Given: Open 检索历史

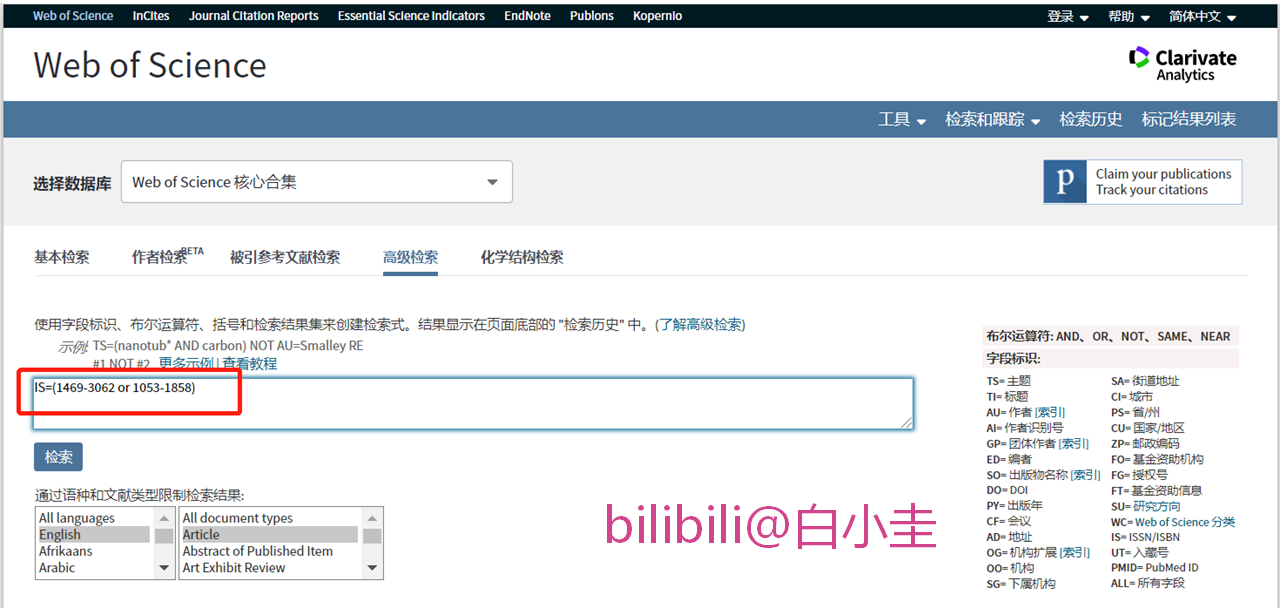Looking at the screenshot, I should [x=1091, y=119].
